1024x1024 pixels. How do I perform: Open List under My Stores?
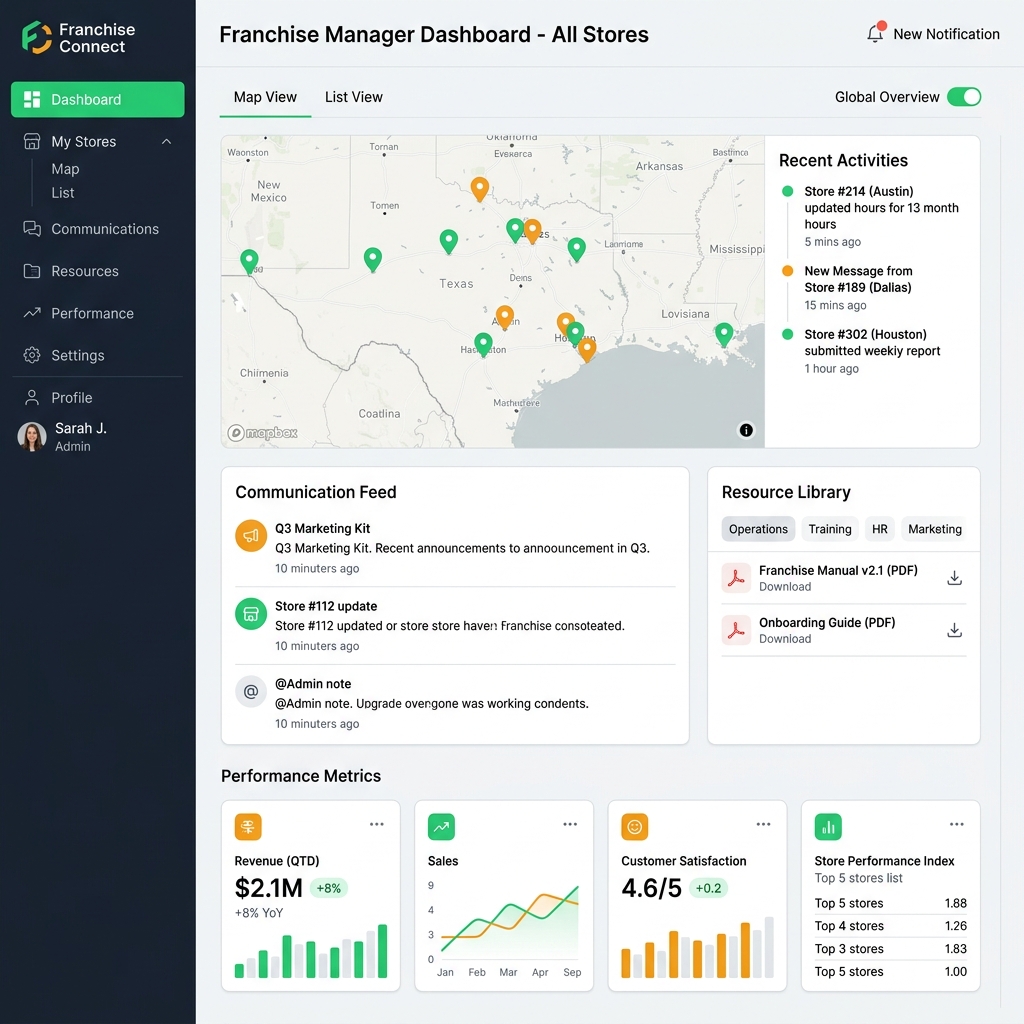point(63,193)
